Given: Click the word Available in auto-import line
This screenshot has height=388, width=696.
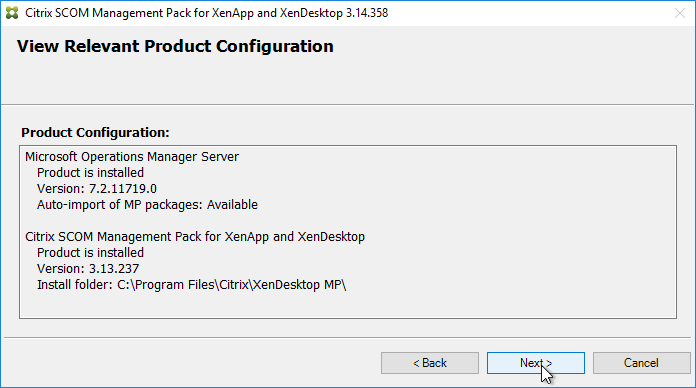Looking at the screenshot, I should click(x=232, y=205).
